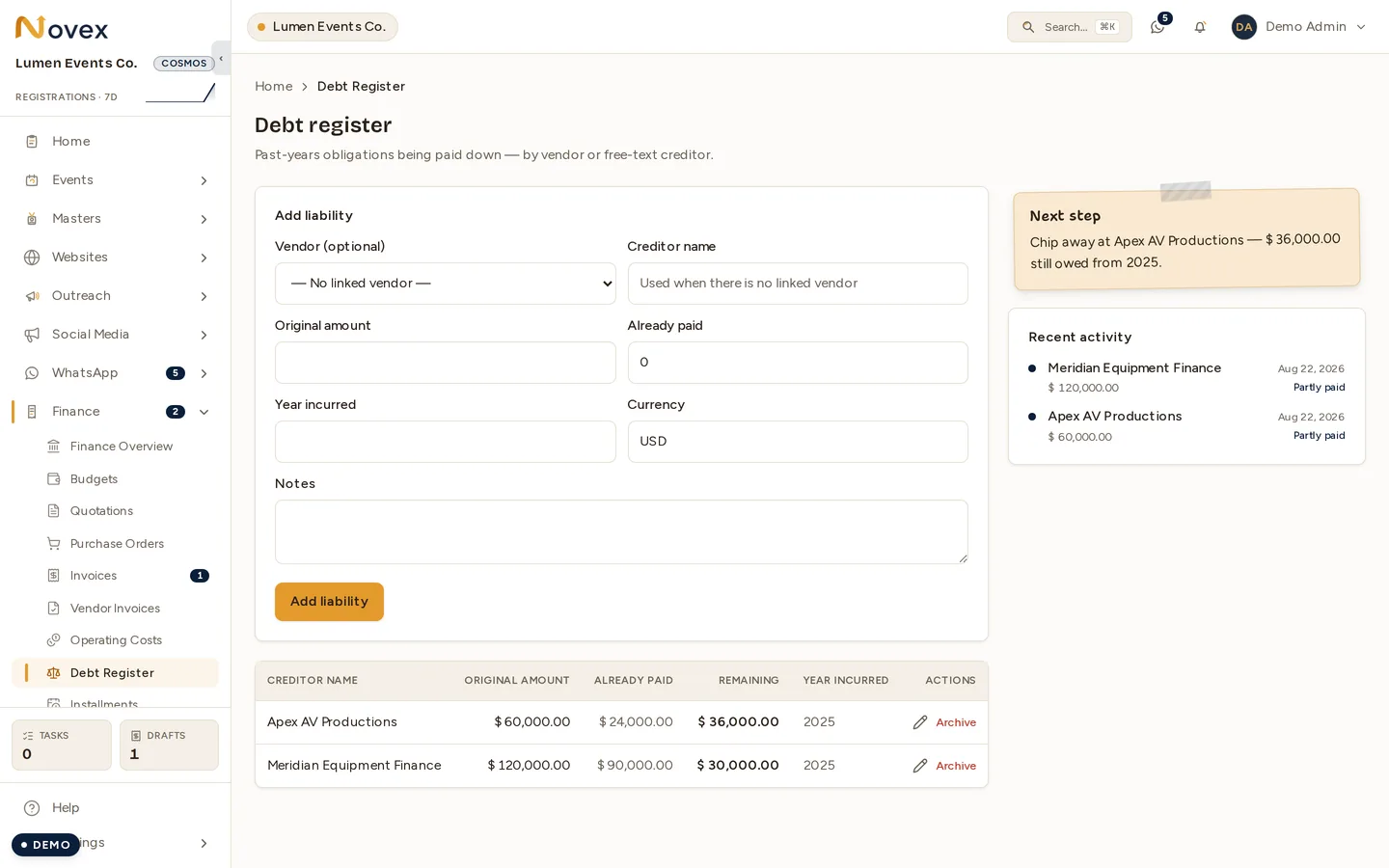The image size is (1389, 868).
Task: Click the Vendor Invoices document icon
Action: [54, 609]
